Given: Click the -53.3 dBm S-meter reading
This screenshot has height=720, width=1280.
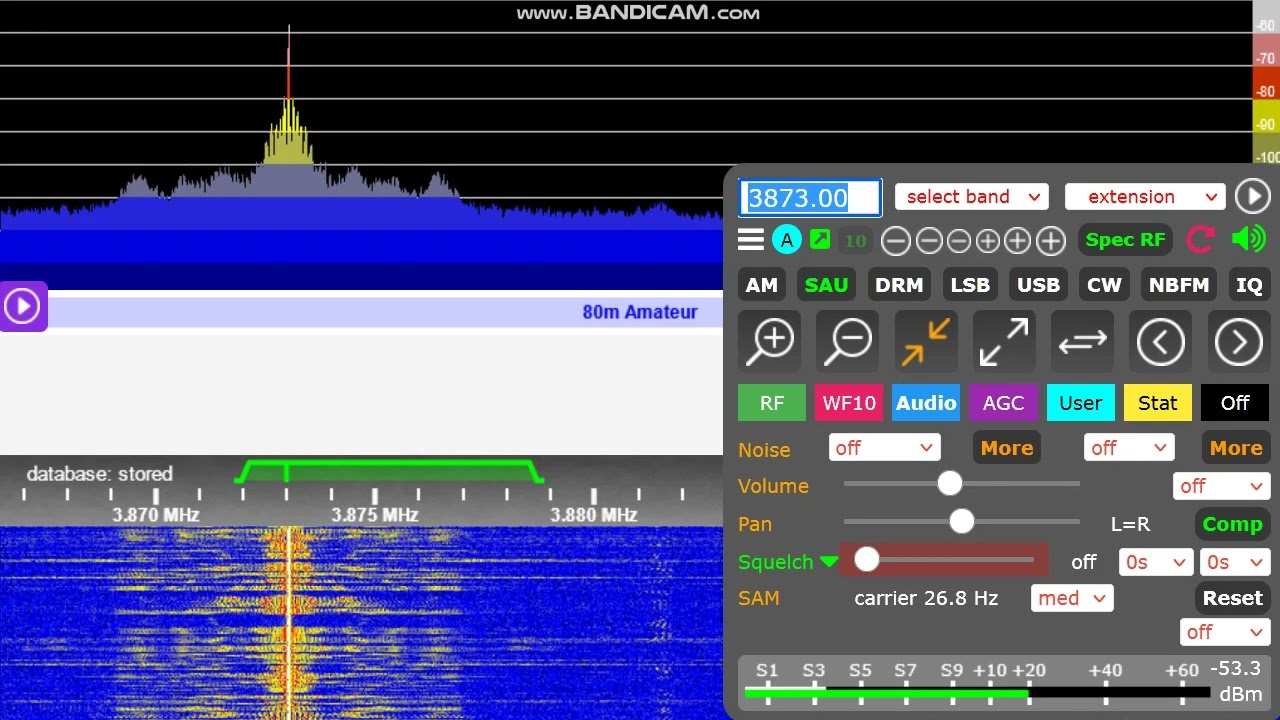Looking at the screenshot, I should click(1236, 681).
